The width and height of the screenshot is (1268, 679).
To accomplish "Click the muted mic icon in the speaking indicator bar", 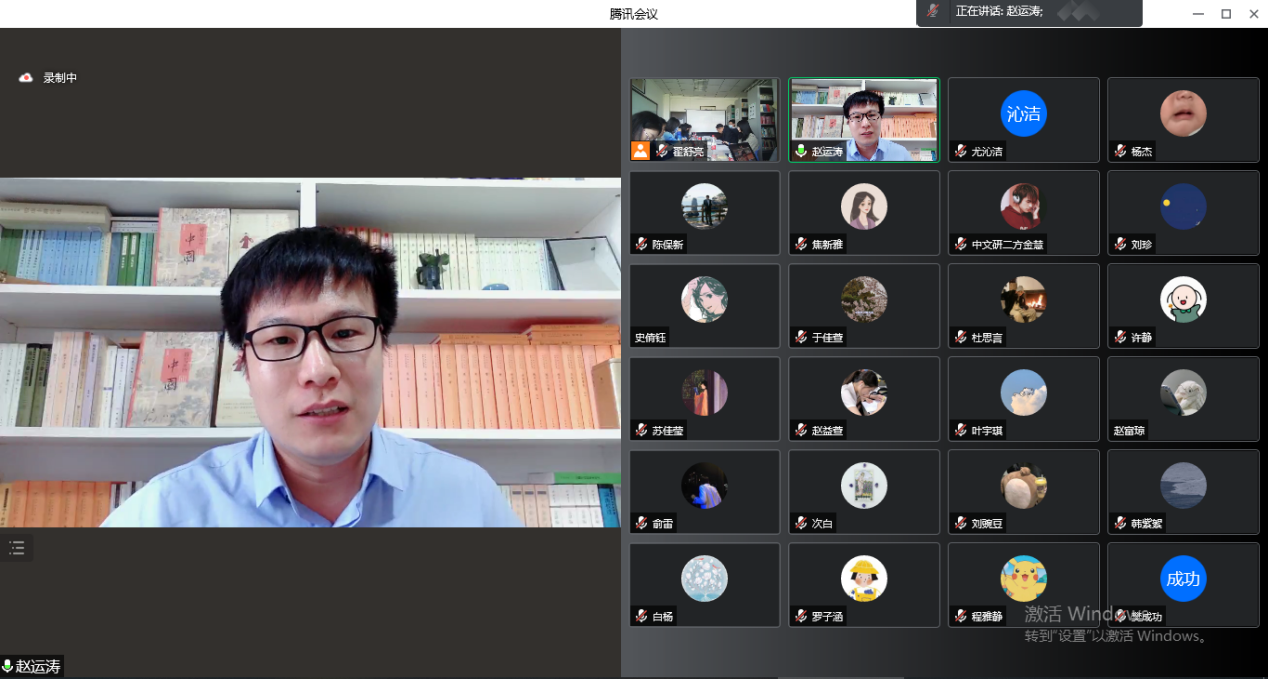I will tap(933, 11).
